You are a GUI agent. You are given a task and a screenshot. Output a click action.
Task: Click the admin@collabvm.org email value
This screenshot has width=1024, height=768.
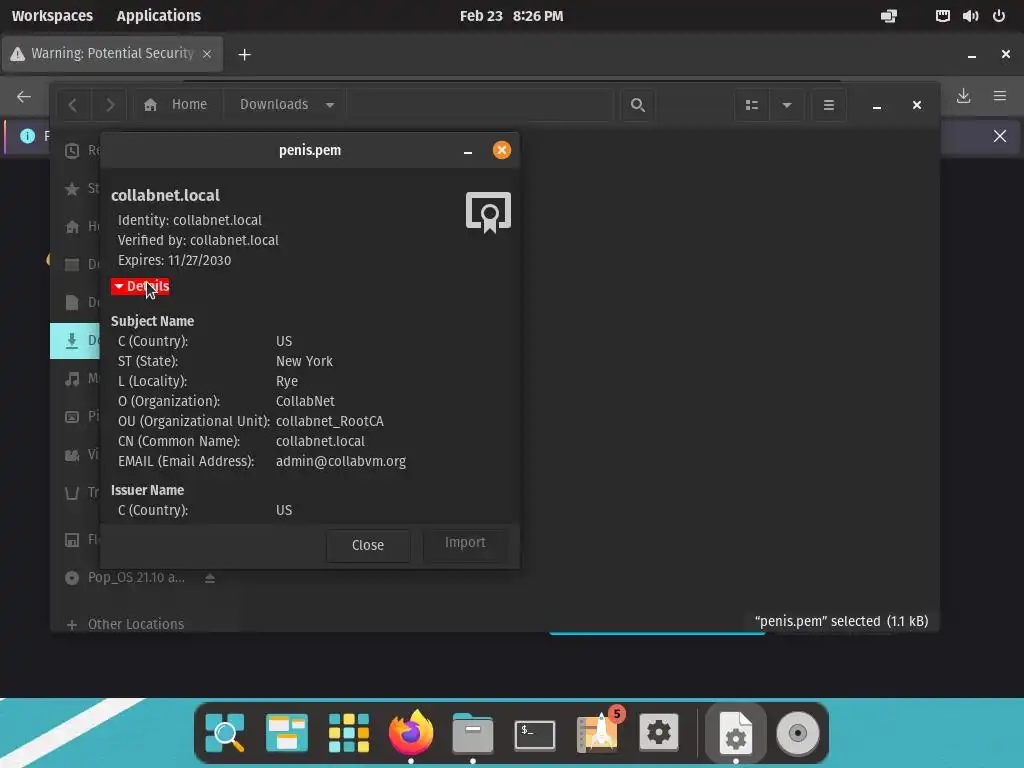coord(341,461)
